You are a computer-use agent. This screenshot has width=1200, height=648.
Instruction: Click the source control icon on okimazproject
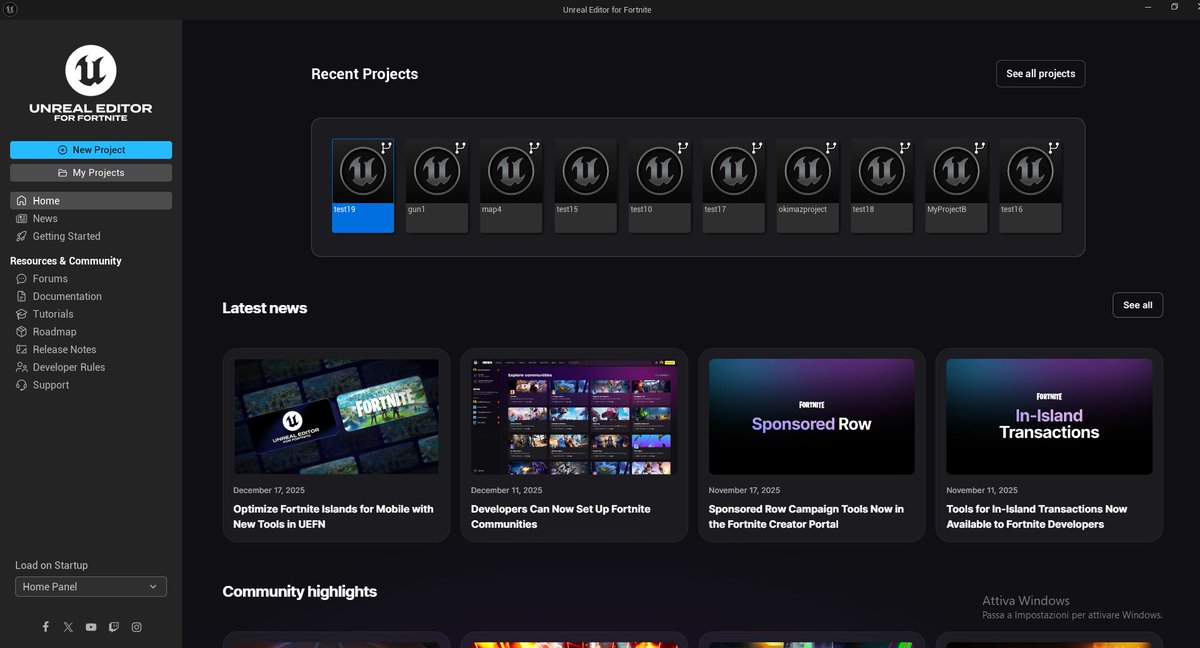830,147
